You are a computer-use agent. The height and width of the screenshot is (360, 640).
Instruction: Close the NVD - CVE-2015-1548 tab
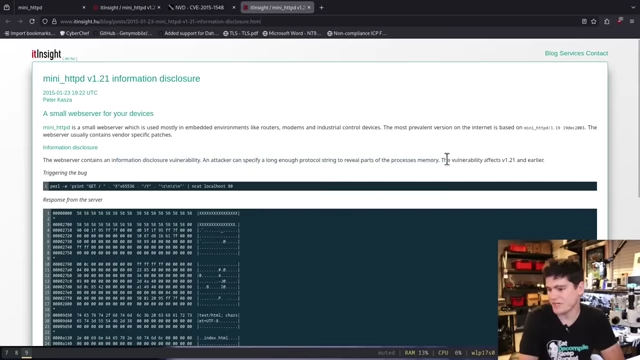234,7
